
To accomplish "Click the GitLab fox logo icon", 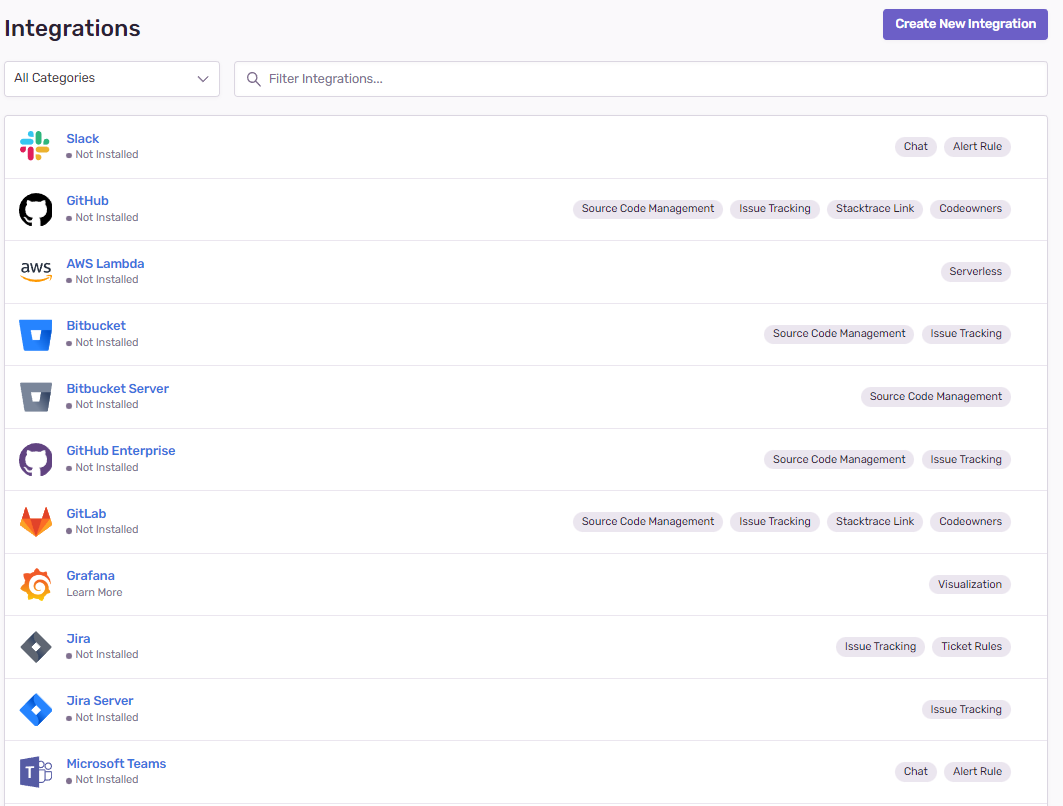I will pos(35,522).
